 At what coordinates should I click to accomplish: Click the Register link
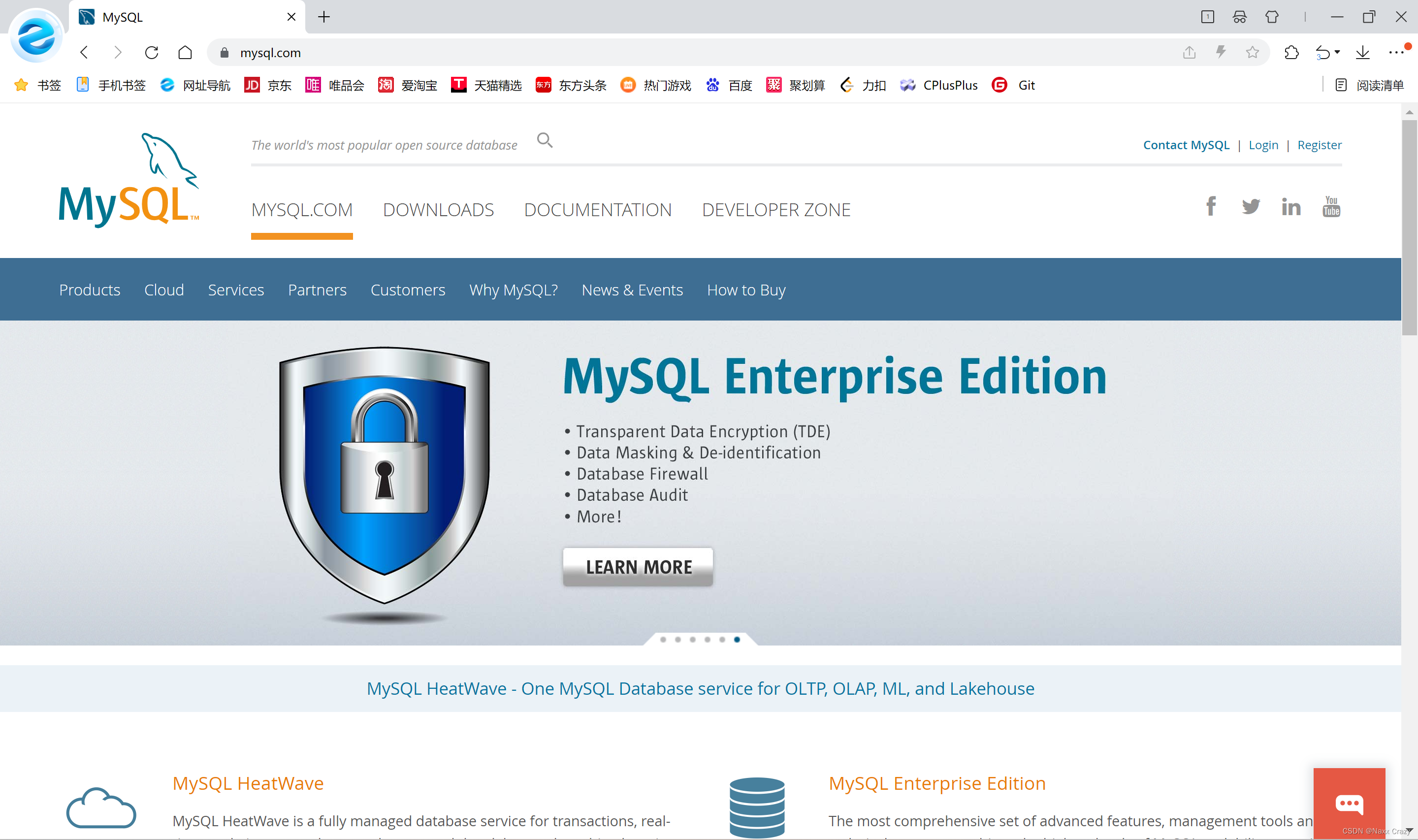coord(1319,145)
